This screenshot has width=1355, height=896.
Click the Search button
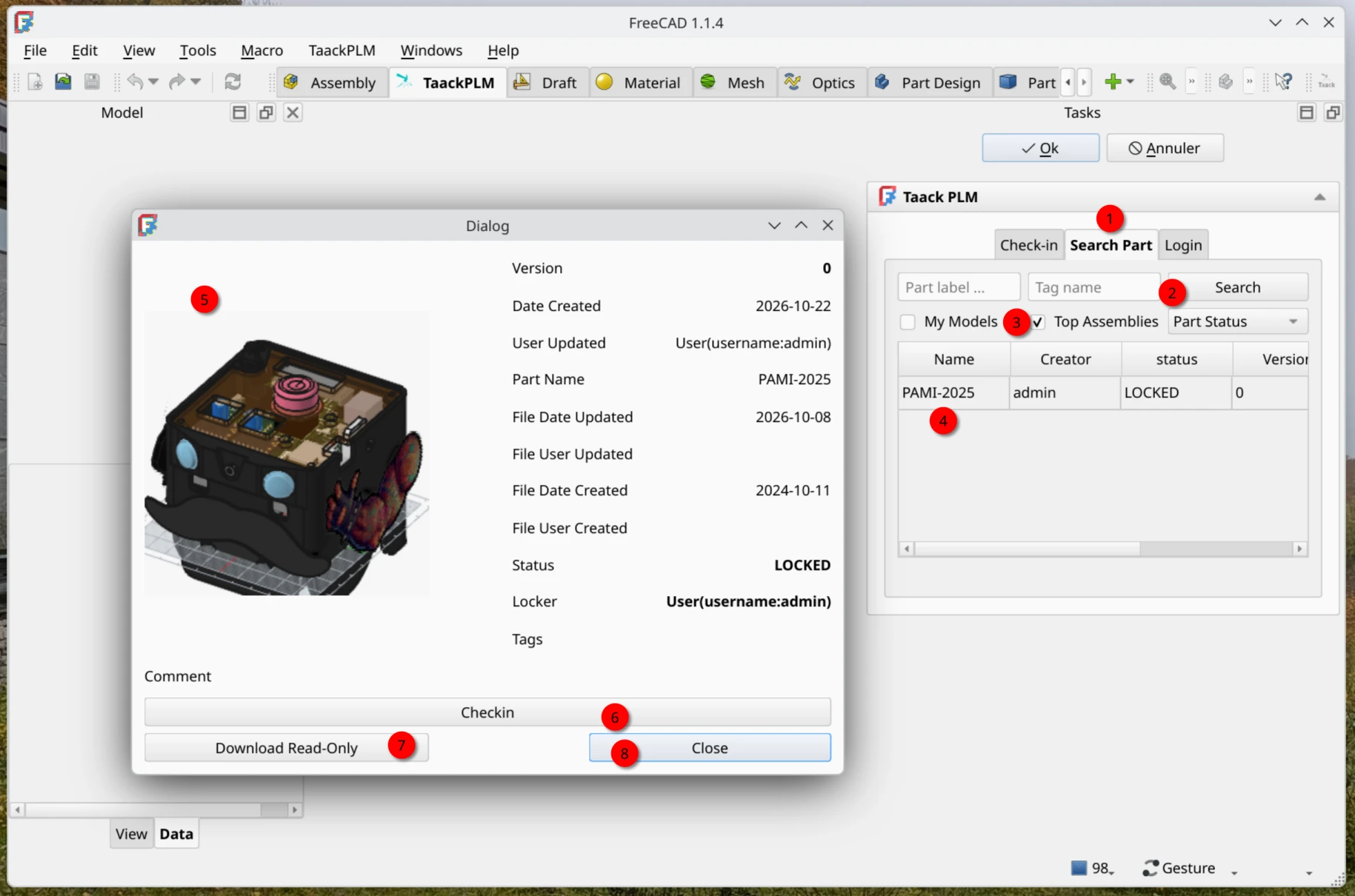click(x=1237, y=287)
